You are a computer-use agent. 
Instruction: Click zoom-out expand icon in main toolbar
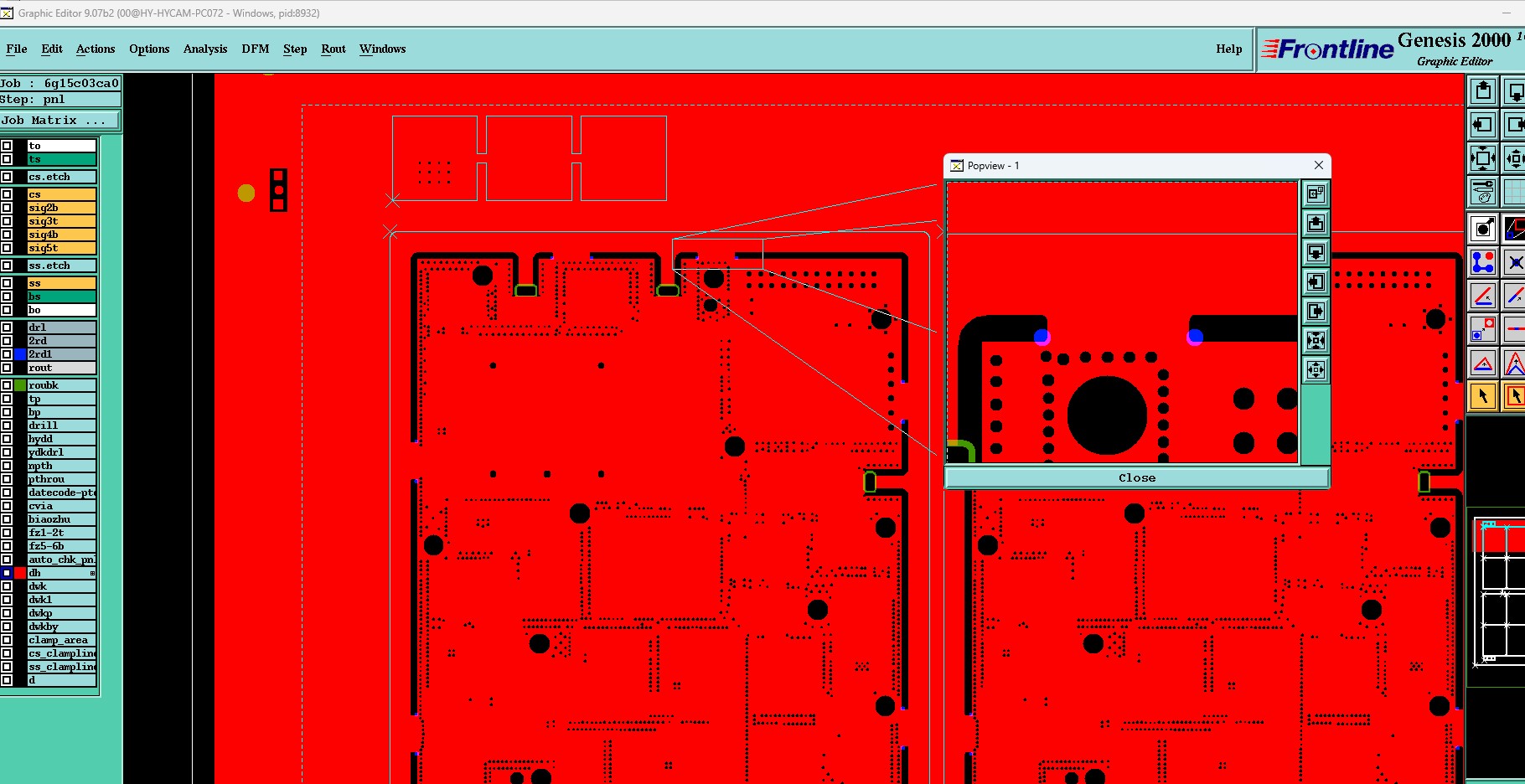tap(1482, 157)
